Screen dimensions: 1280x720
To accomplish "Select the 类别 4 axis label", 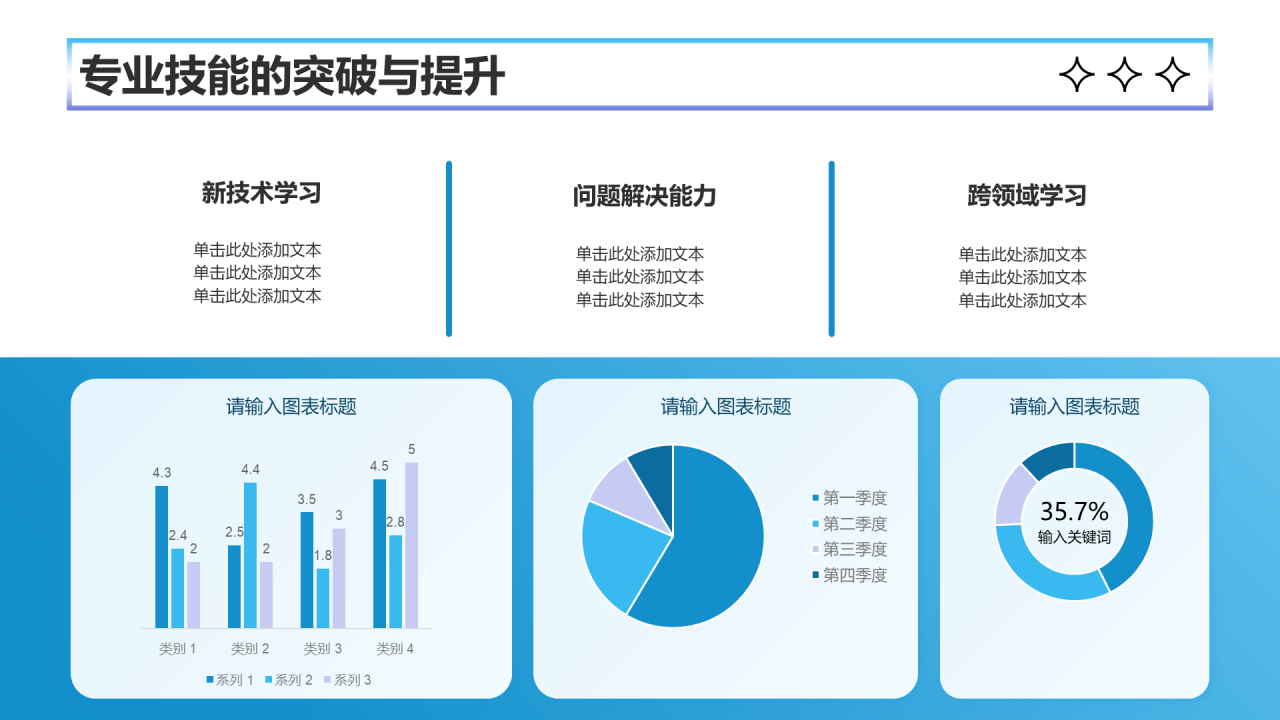I will [x=395, y=649].
